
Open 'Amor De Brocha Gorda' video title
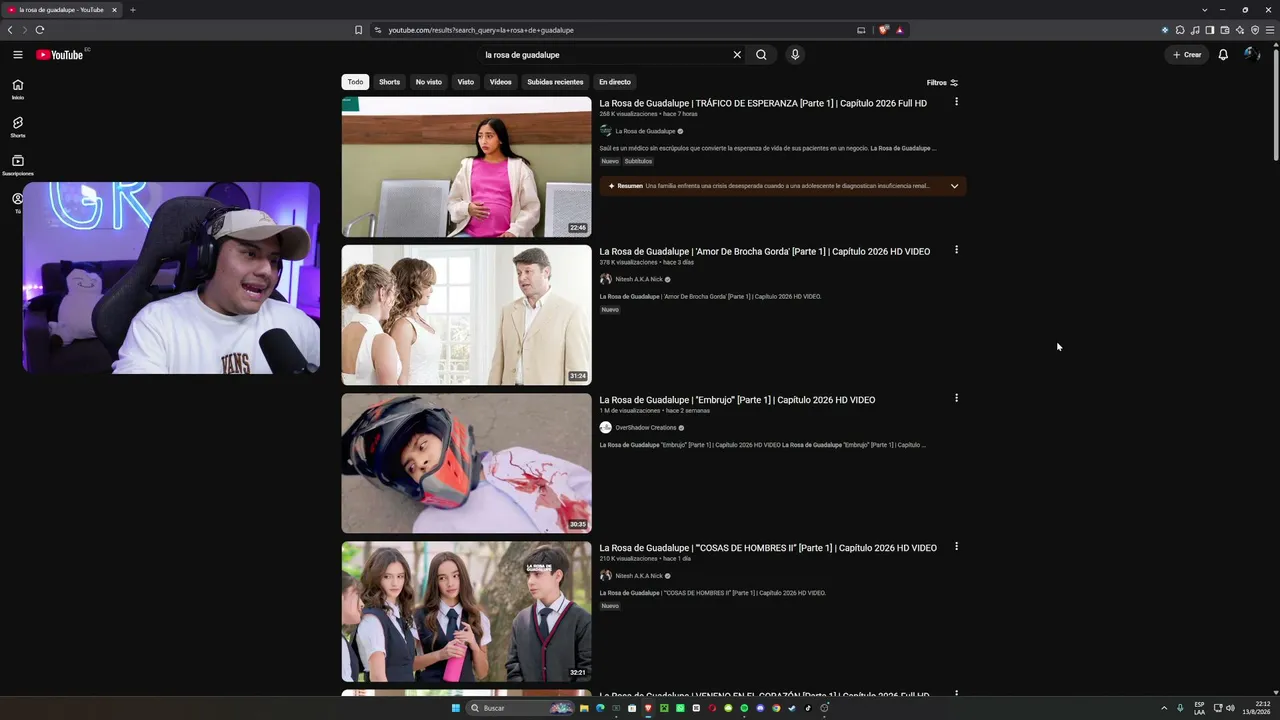click(x=765, y=251)
